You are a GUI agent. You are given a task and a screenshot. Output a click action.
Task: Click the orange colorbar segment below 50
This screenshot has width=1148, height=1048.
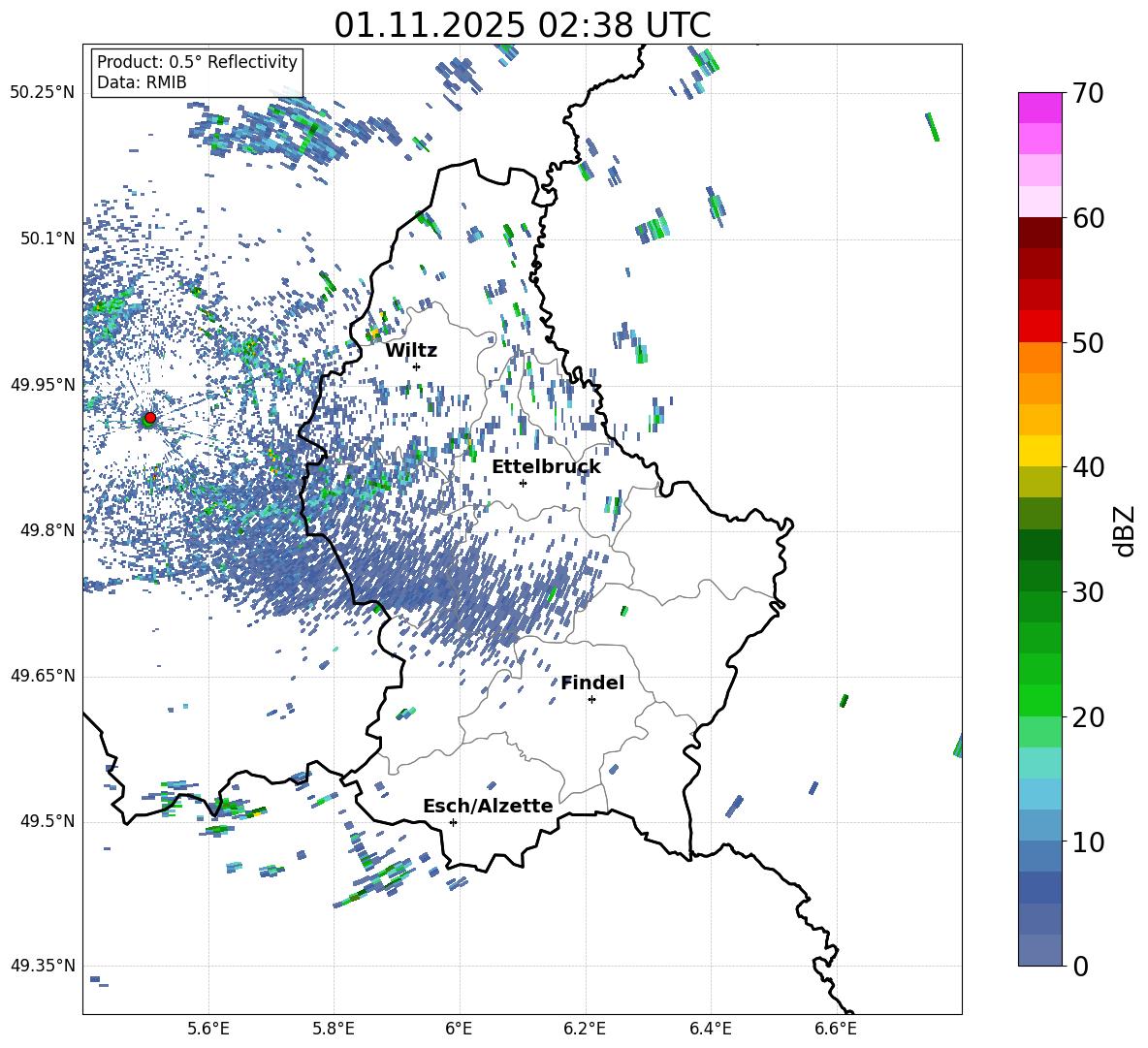(1039, 358)
